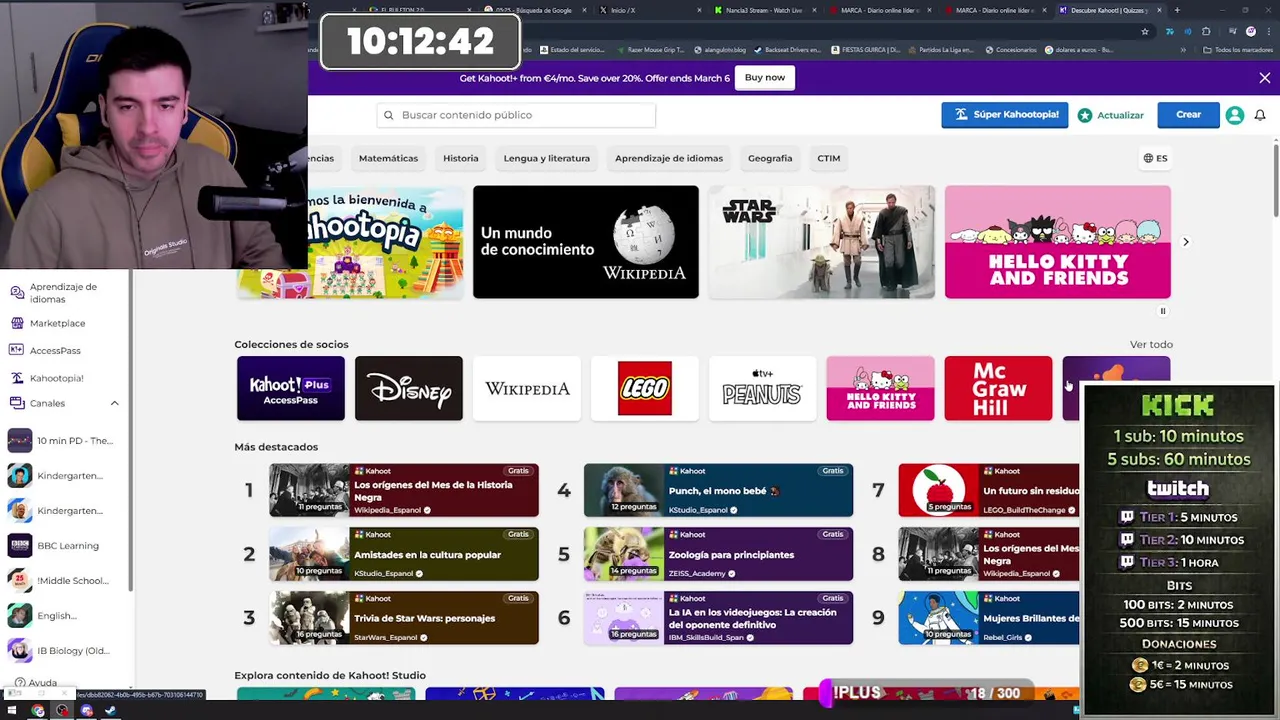Image resolution: width=1280 pixels, height=720 pixels.
Task: Select the Geografía category tab
Action: pyautogui.click(x=770, y=158)
